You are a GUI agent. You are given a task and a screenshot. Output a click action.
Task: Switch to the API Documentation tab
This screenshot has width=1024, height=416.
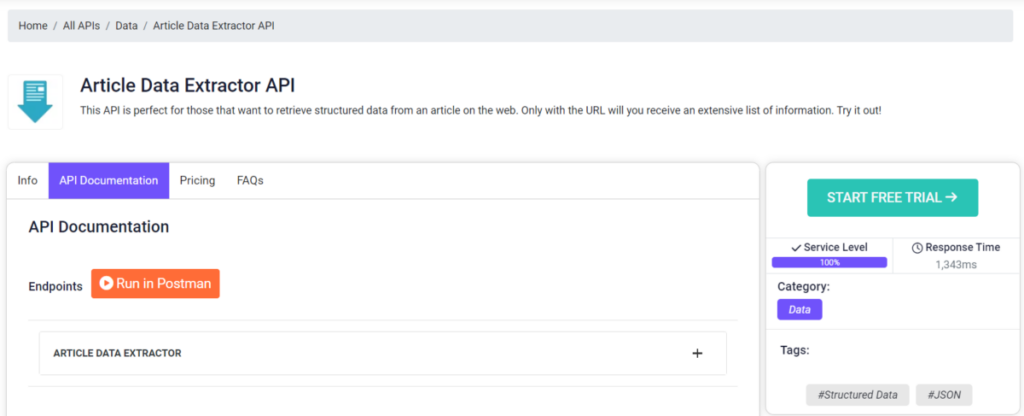coord(108,180)
